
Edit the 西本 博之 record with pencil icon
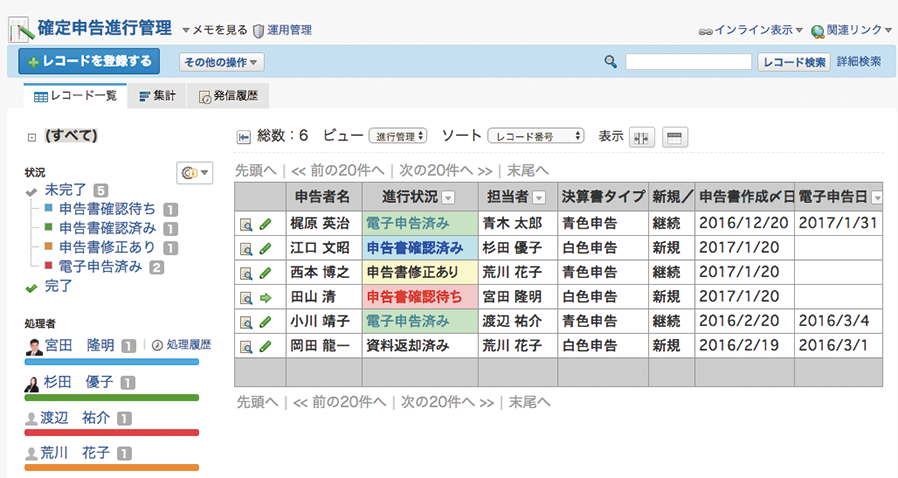tap(265, 274)
